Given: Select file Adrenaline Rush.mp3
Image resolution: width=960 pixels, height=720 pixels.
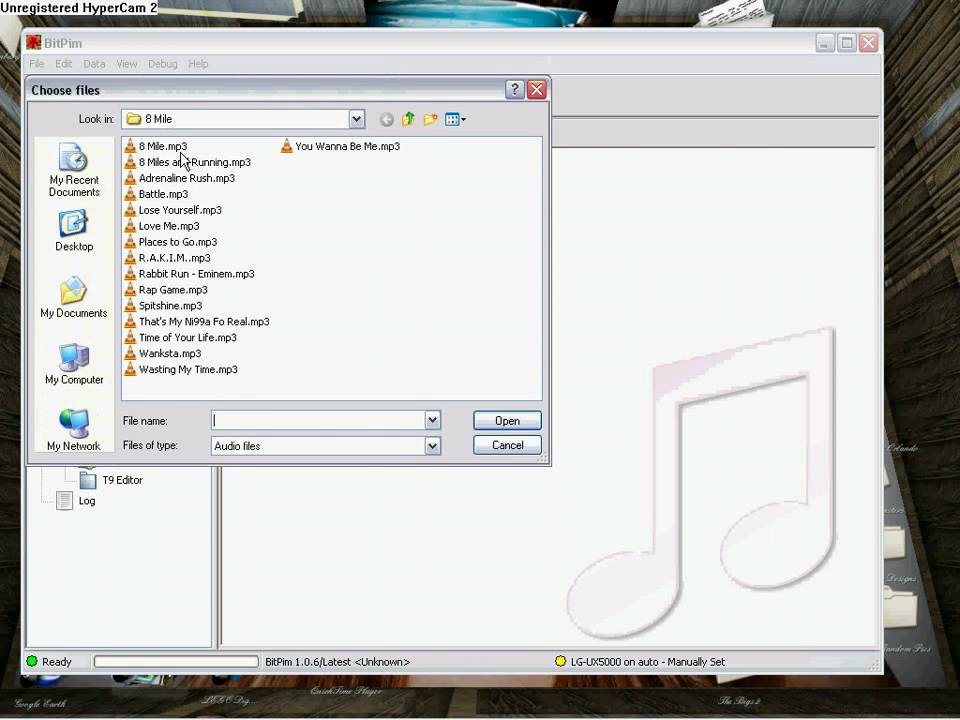Looking at the screenshot, I should (180, 178).
